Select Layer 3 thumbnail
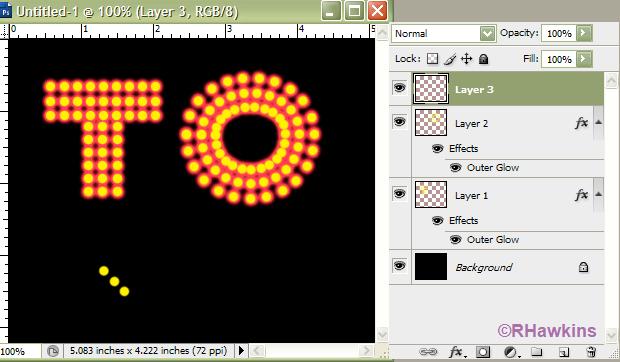This screenshot has height=362, width=620. [x=431, y=89]
